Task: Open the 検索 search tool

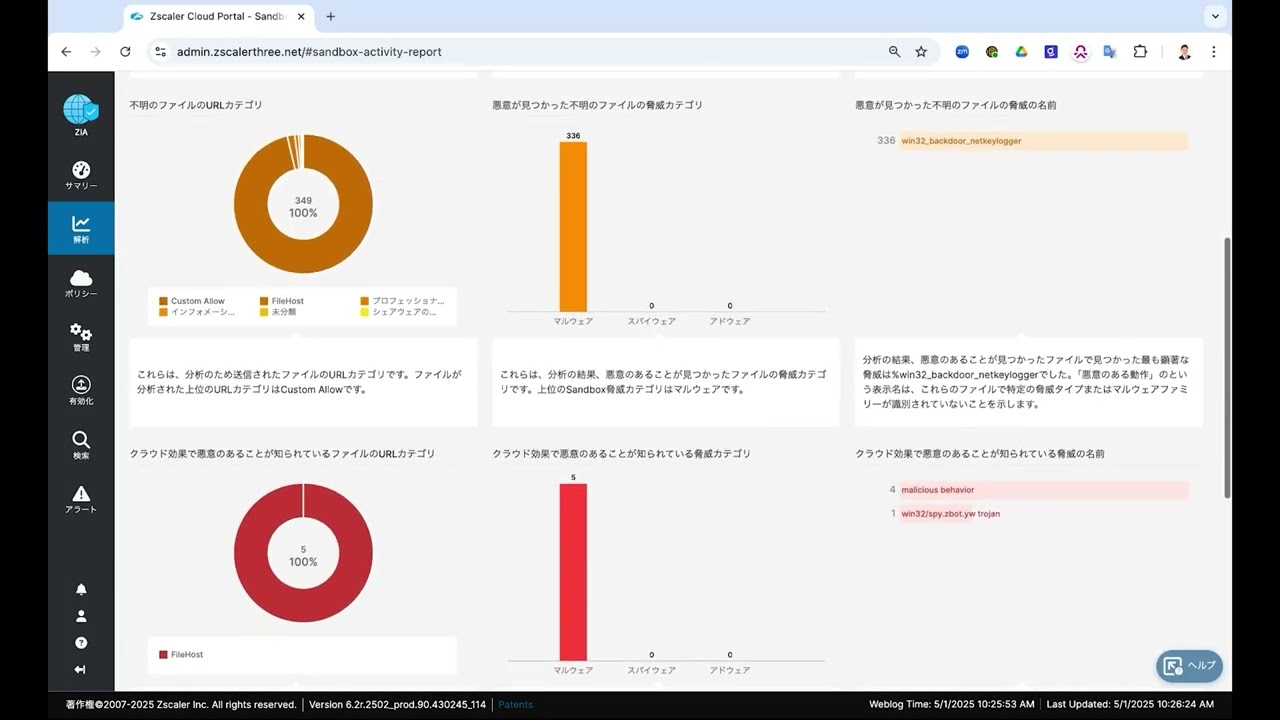Action: click(80, 444)
